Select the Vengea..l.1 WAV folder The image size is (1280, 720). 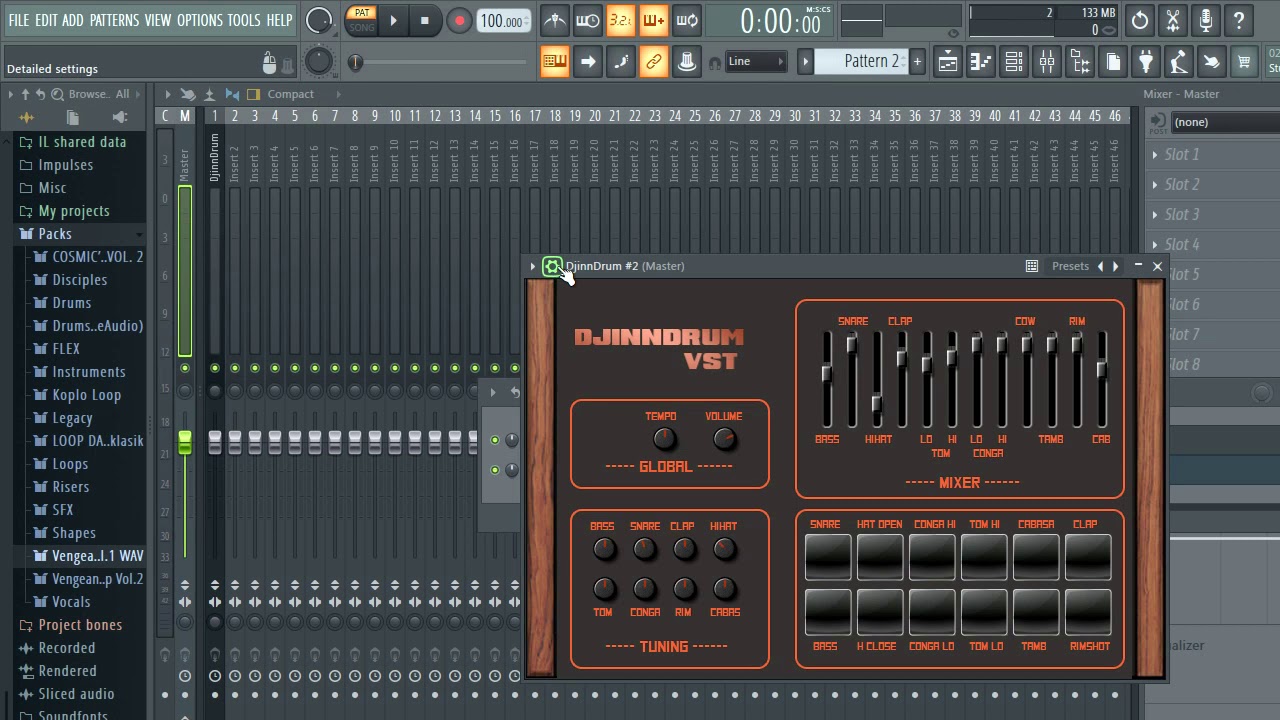(97, 556)
